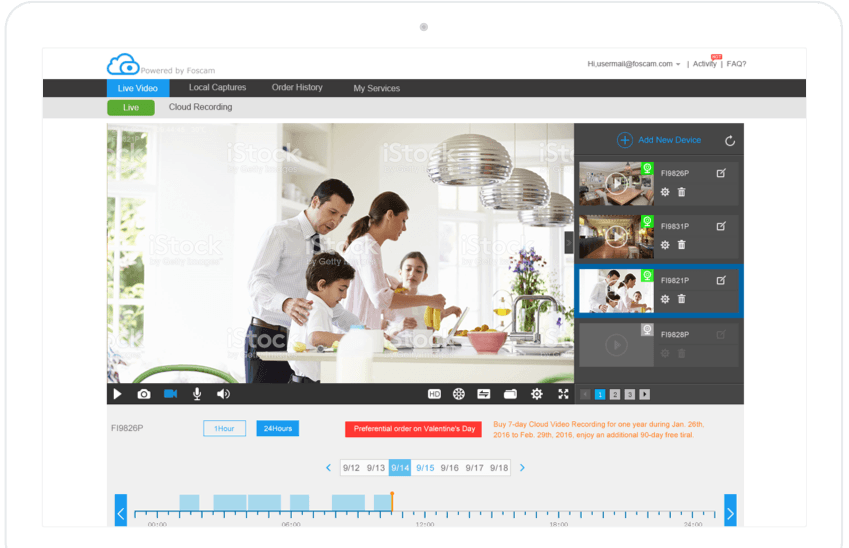Go to device list page 1
Screen dimensions: 849x548
click(600, 394)
